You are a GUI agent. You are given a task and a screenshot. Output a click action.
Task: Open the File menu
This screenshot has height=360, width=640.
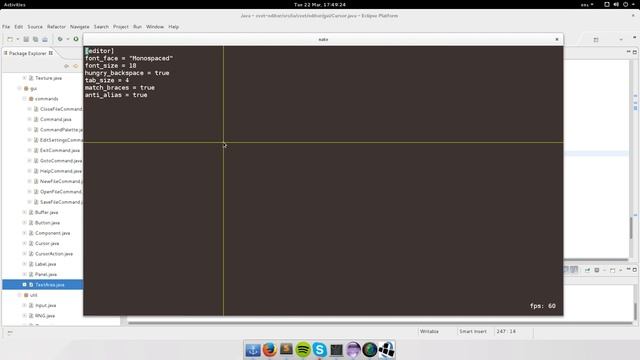pos(6,27)
